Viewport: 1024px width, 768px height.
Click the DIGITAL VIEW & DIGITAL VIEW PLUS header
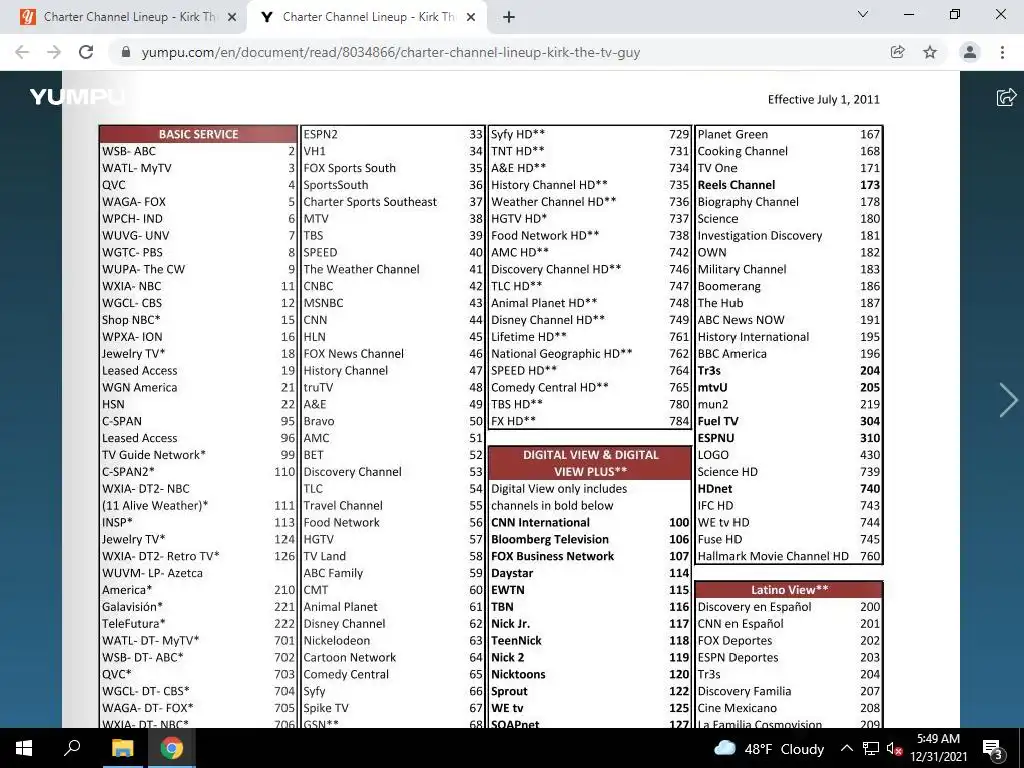pos(590,463)
